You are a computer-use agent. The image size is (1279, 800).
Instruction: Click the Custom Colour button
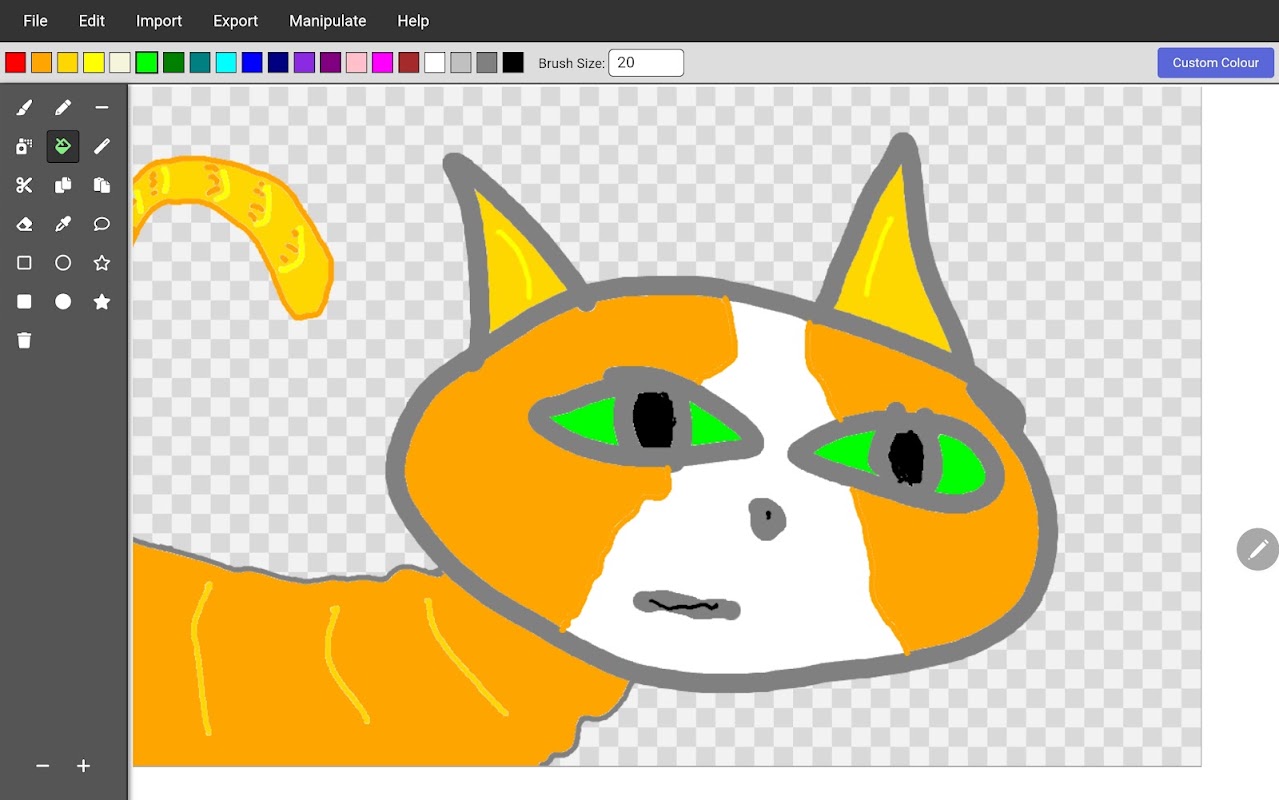coord(1215,62)
